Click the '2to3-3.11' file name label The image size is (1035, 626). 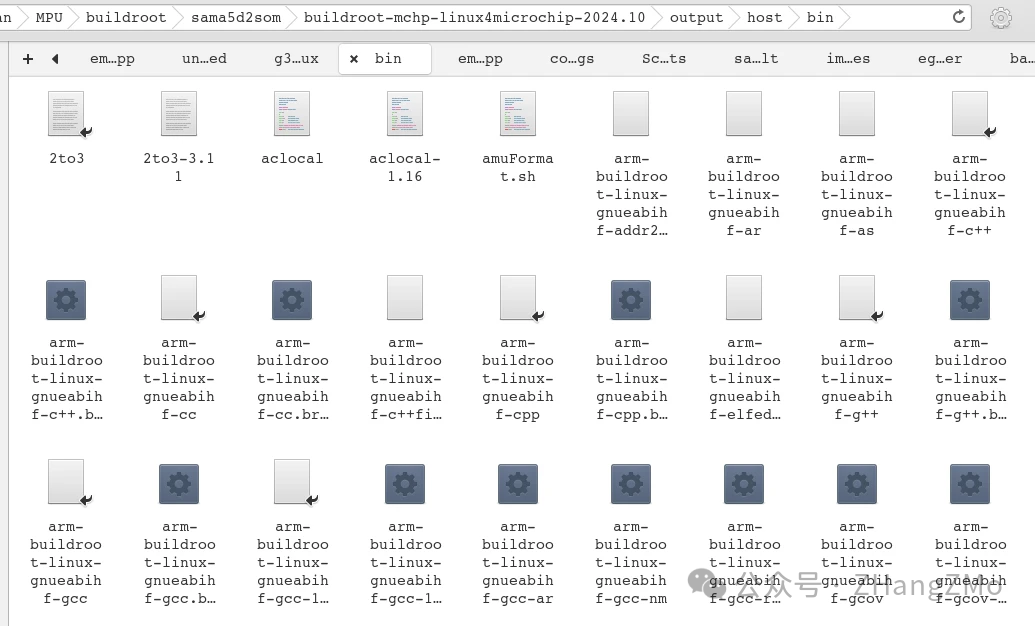[179, 168]
